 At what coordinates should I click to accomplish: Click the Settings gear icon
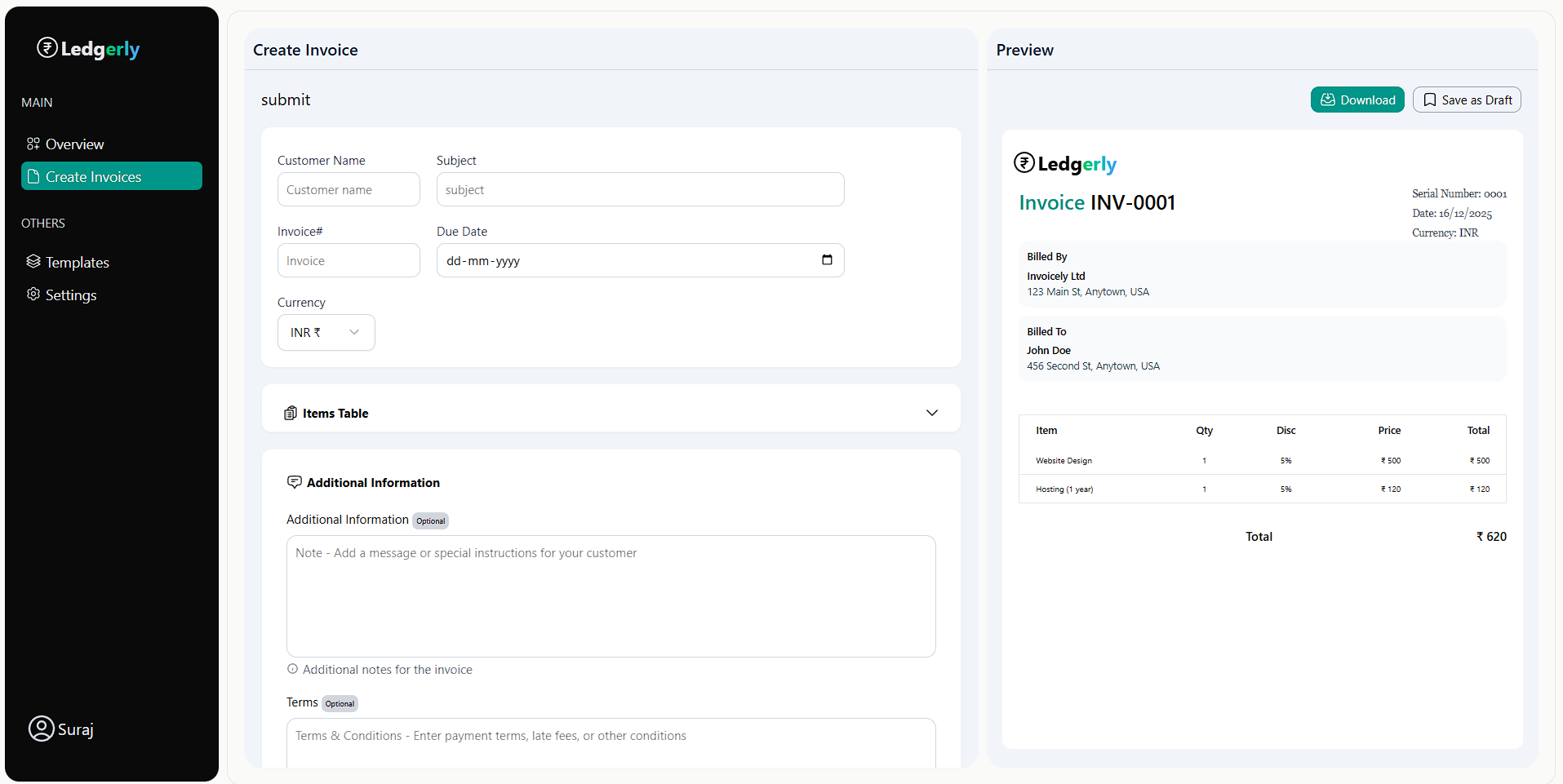[x=33, y=295]
